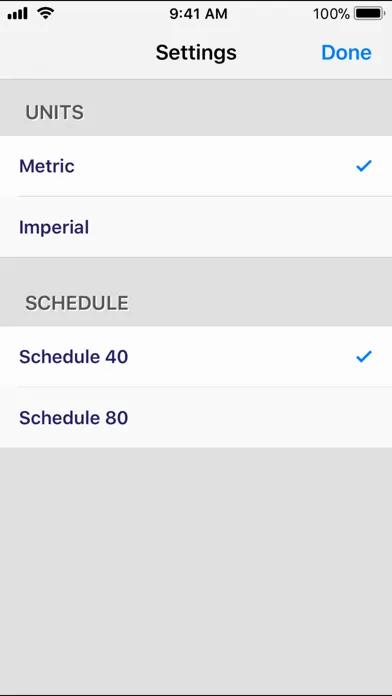Tap the gray gap above the SCHEDULE header

pyautogui.click(x=196, y=272)
